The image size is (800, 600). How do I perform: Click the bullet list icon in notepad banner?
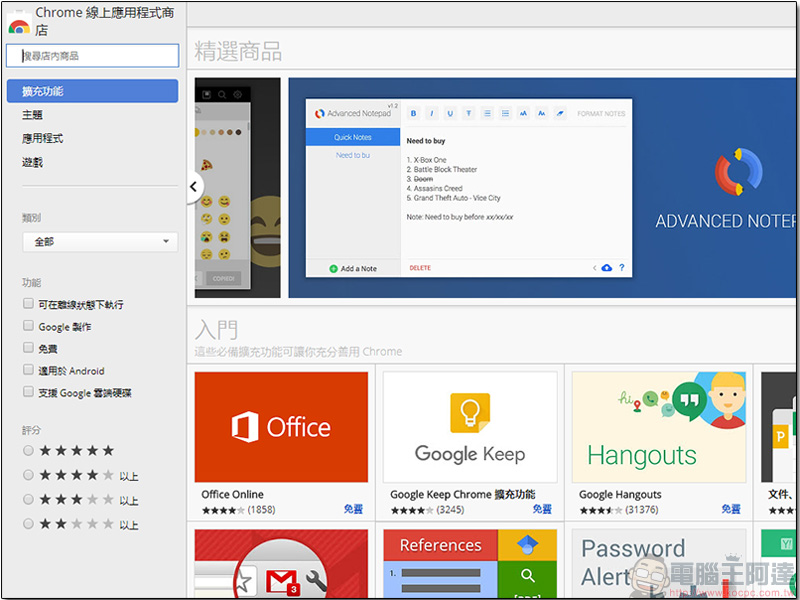coord(505,113)
